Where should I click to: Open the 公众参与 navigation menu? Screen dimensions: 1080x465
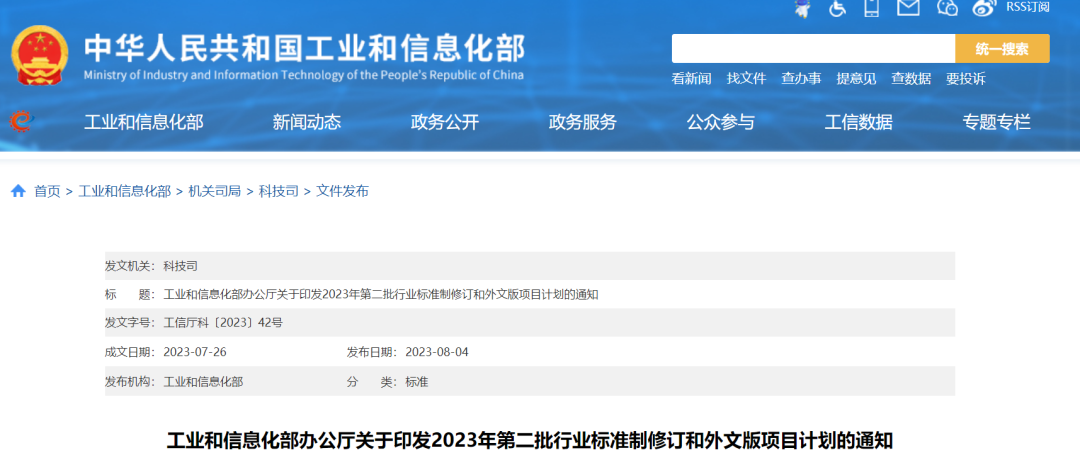tap(720, 123)
